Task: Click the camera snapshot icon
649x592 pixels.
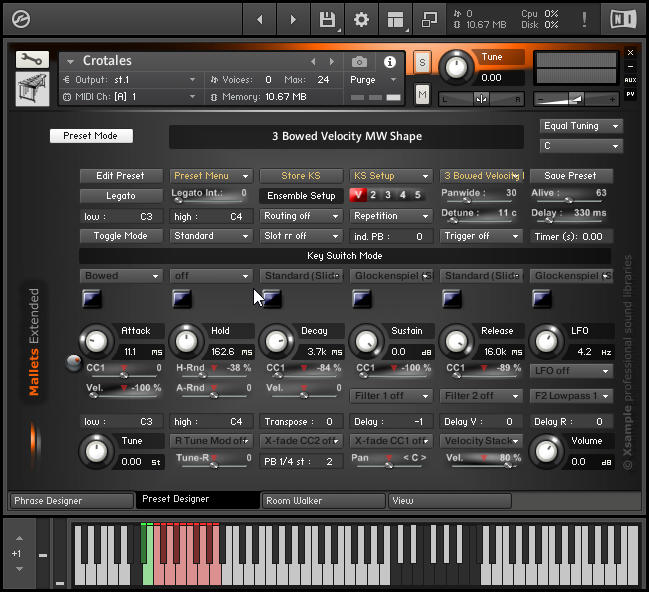Action: pyautogui.click(x=359, y=62)
